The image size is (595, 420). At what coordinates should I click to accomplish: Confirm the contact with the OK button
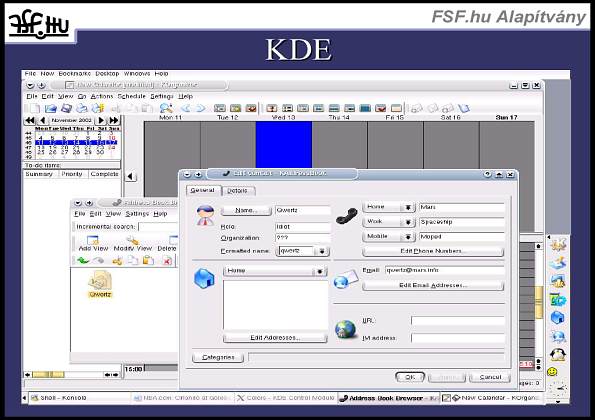(410, 377)
